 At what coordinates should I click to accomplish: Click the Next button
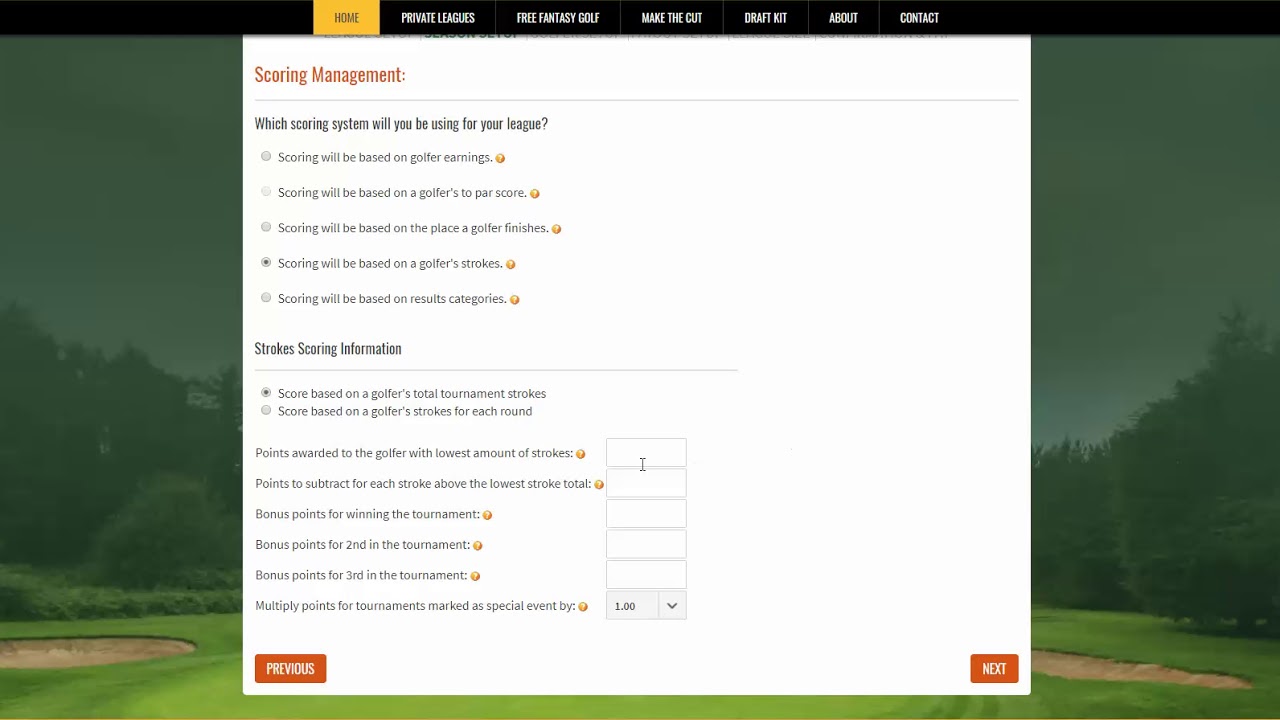tap(994, 669)
